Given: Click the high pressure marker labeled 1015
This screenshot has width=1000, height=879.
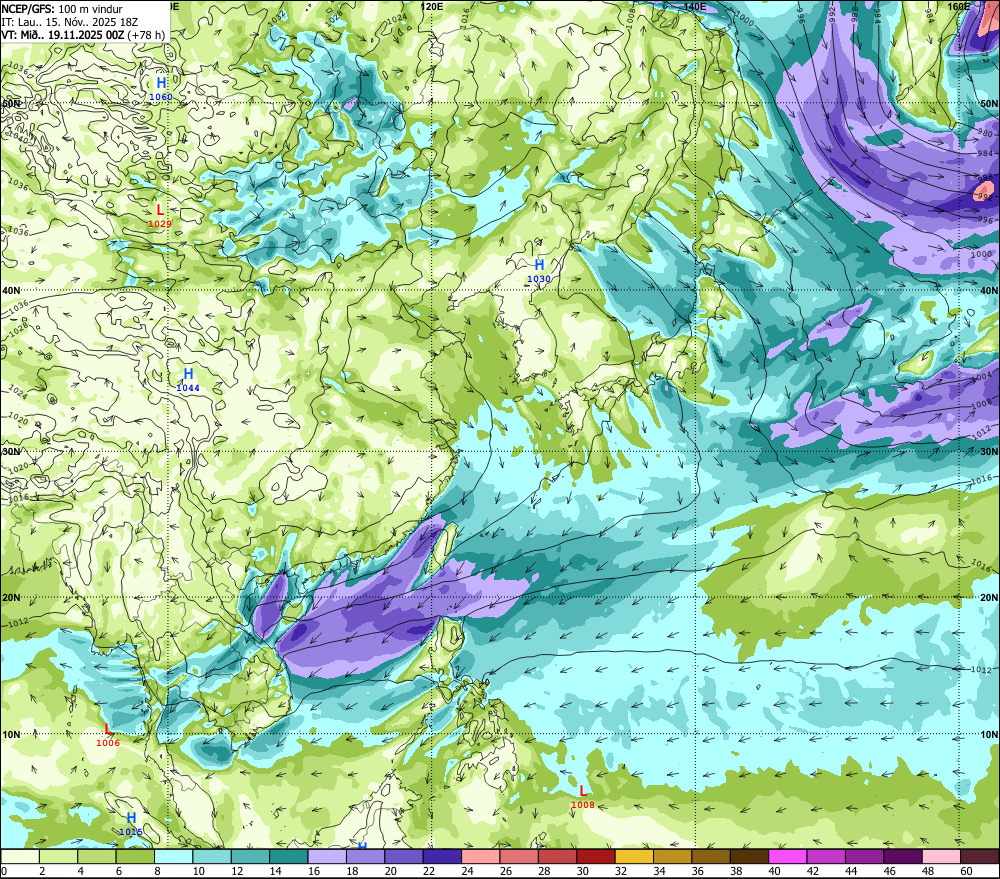Looking at the screenshot, I should [x=131, y=824].
